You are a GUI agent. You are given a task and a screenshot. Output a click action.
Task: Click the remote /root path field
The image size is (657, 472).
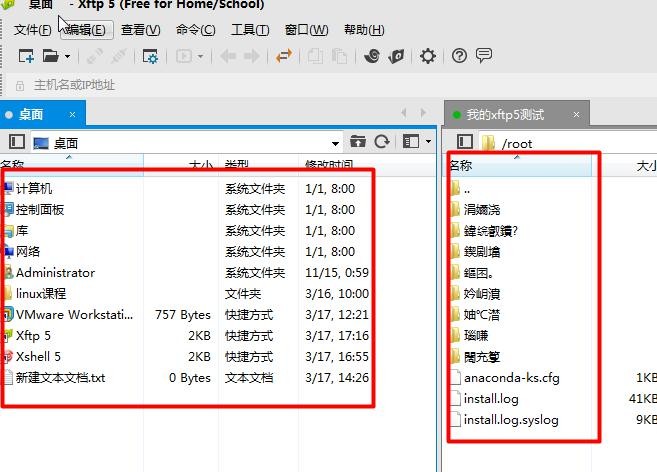[569, 143]
